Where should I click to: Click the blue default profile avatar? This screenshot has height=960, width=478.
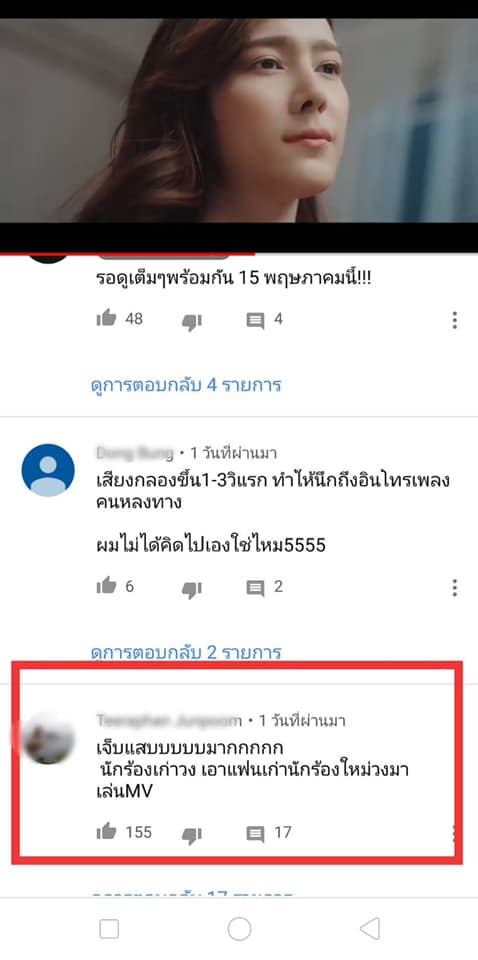48,470
